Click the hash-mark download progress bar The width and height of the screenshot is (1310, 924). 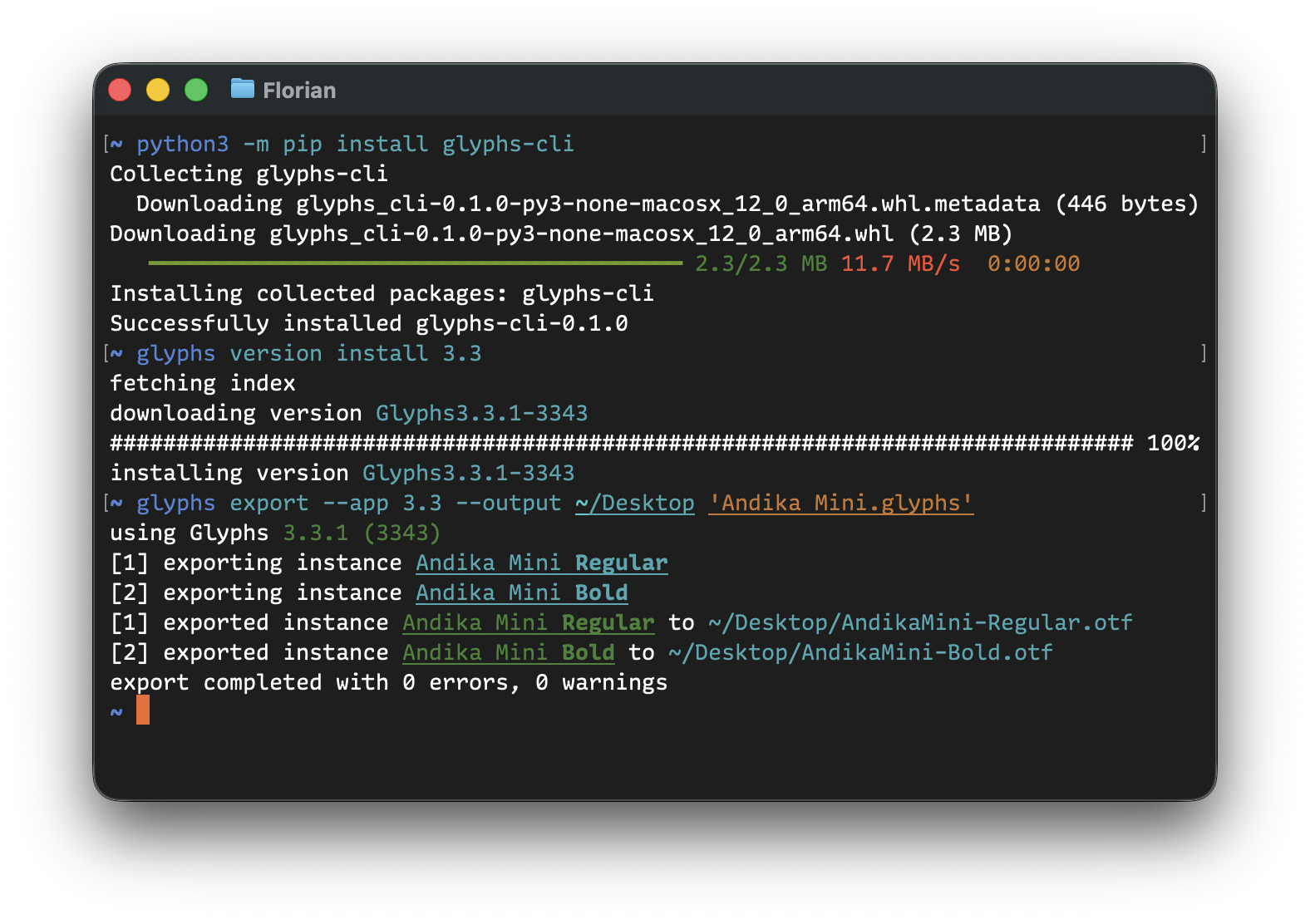621,443
